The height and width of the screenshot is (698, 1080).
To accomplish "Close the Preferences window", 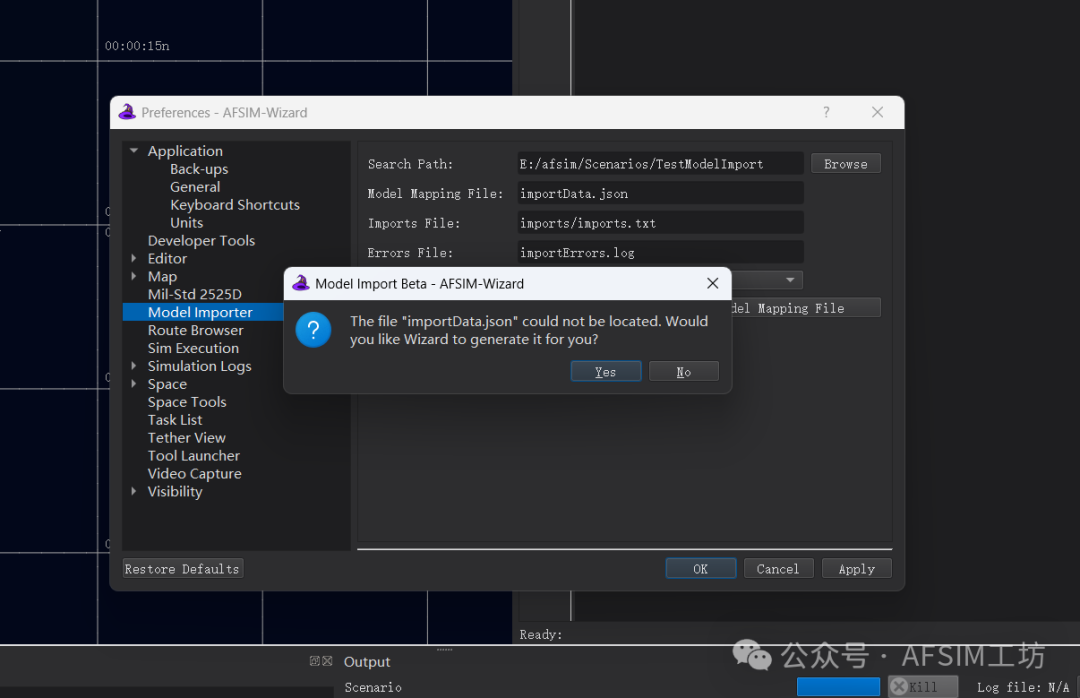I will click(877, 112).
